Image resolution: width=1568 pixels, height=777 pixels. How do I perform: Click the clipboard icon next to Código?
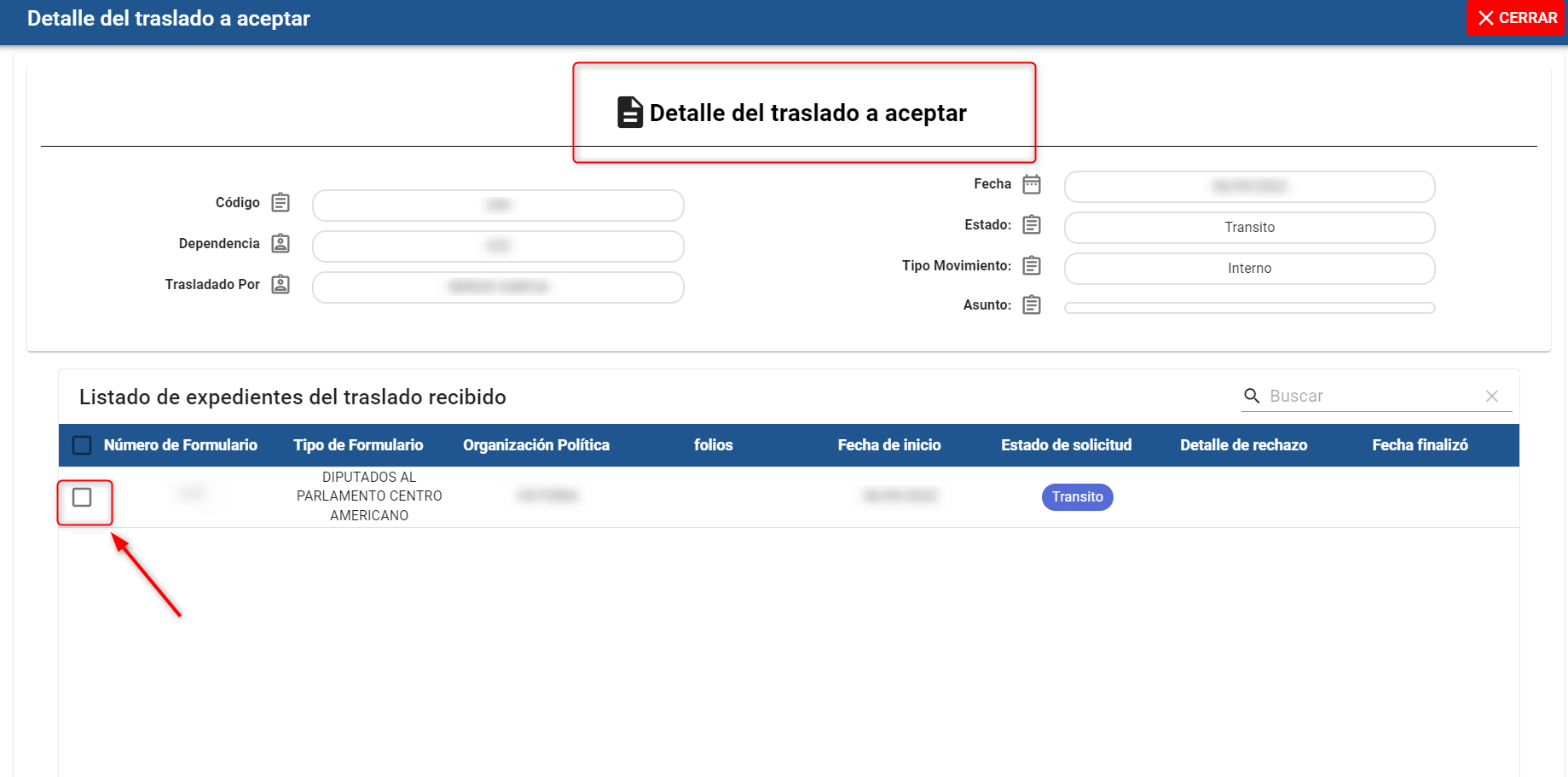point(281,203)
